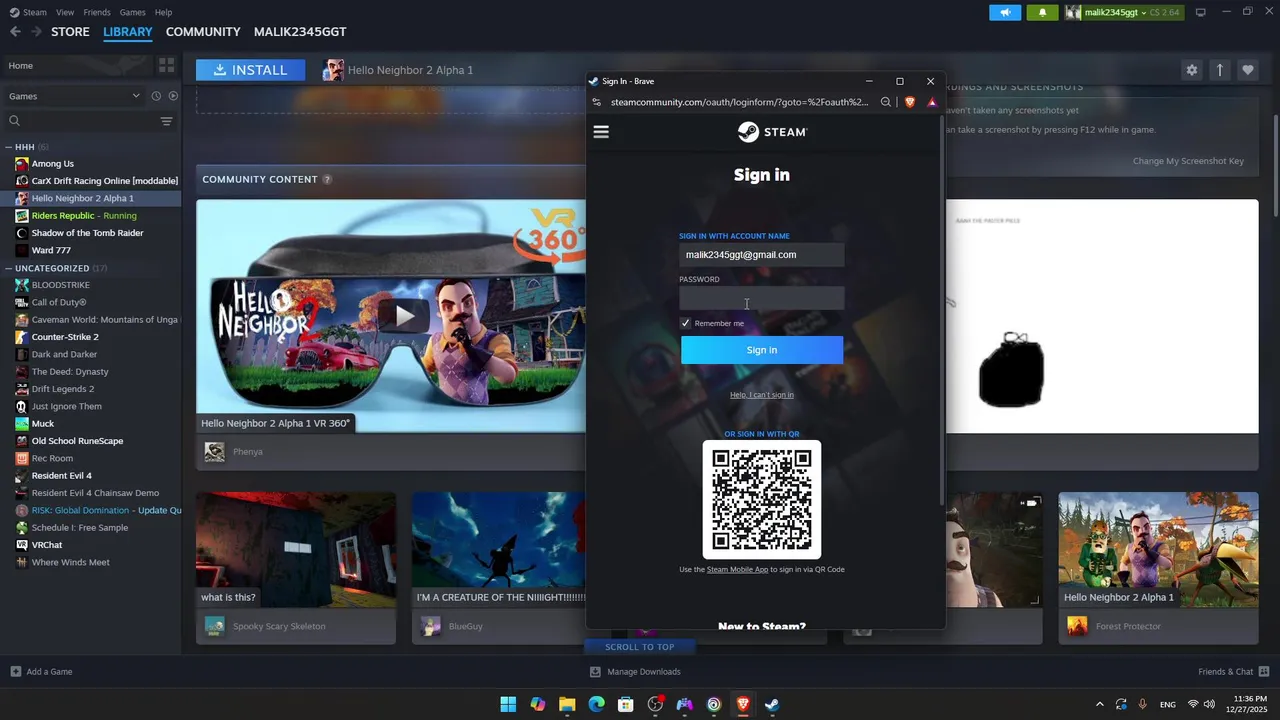Click Change My Screenshot Key

click(1188, 161)
